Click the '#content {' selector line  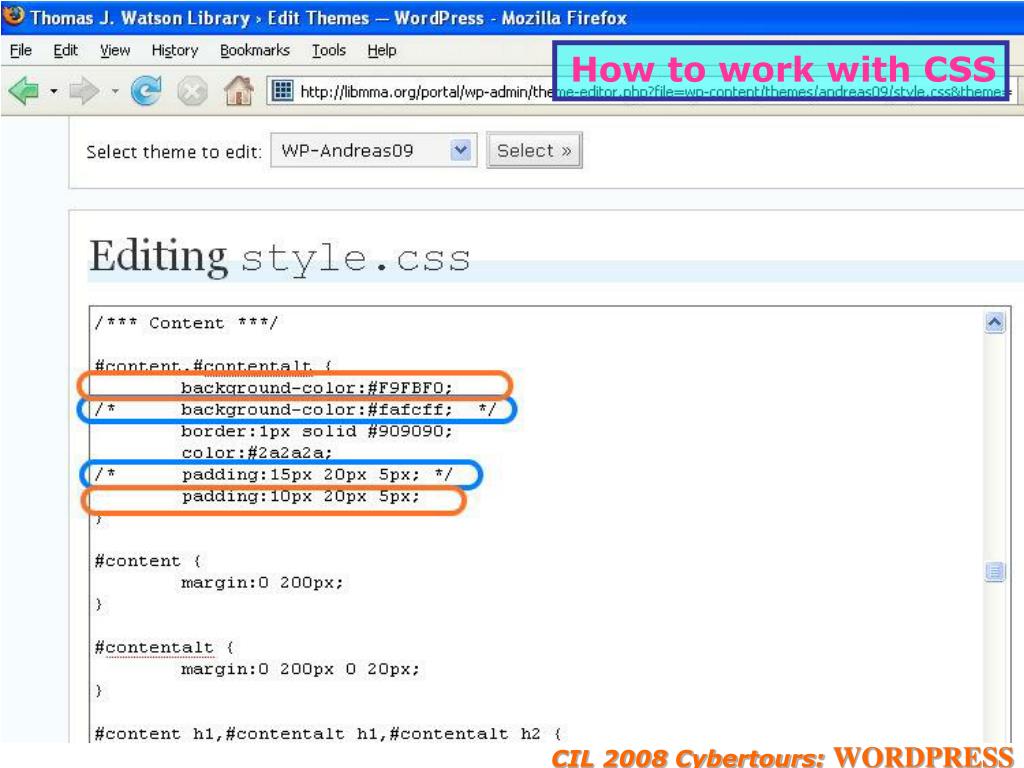(148, 561)
